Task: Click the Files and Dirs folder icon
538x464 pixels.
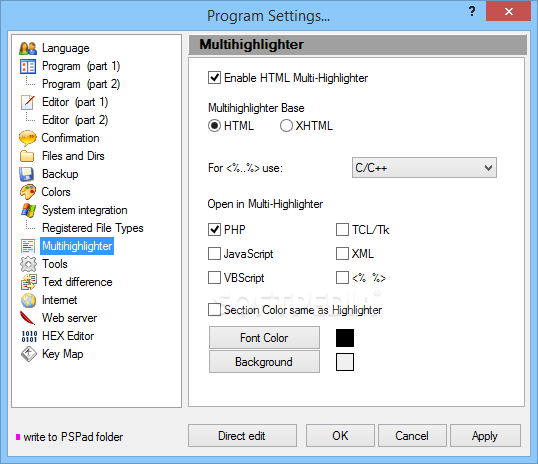Action: point(27,156)
